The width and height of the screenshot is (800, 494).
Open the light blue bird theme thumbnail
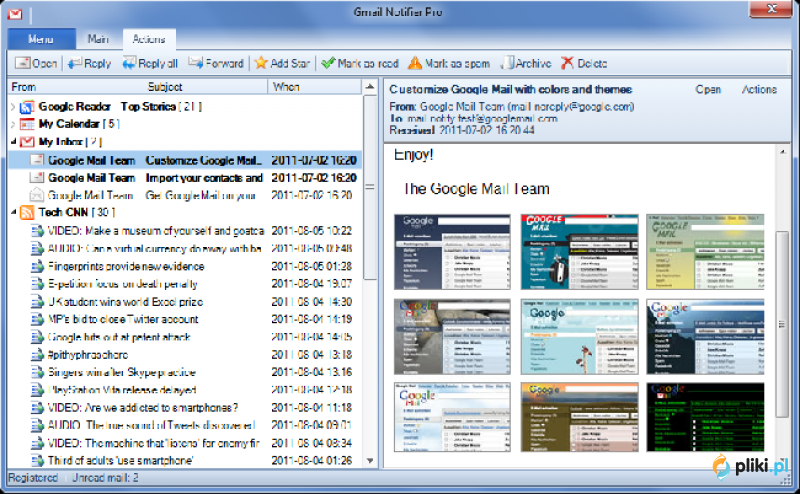(x=579, y=337)
